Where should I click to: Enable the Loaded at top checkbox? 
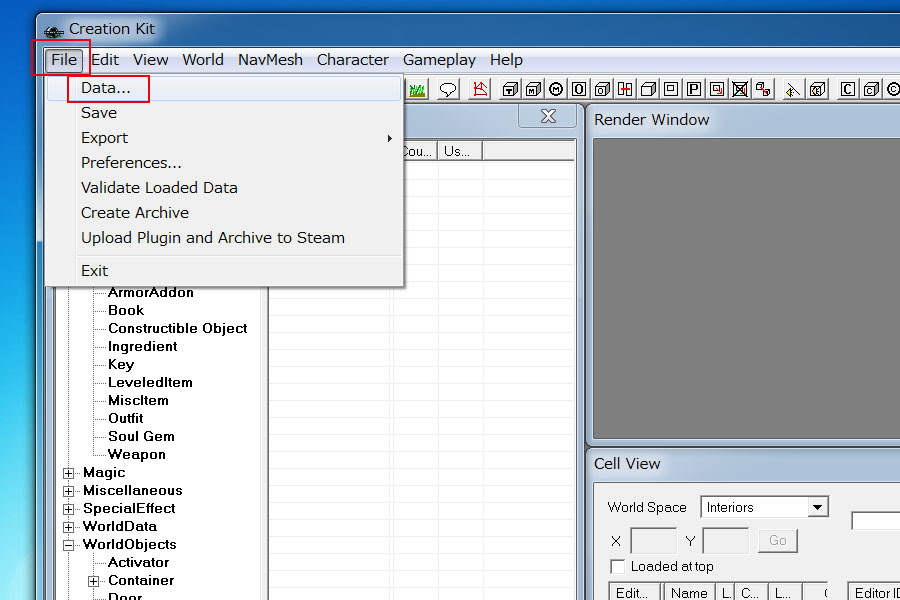pyautogui.click(x=618, y=567)
